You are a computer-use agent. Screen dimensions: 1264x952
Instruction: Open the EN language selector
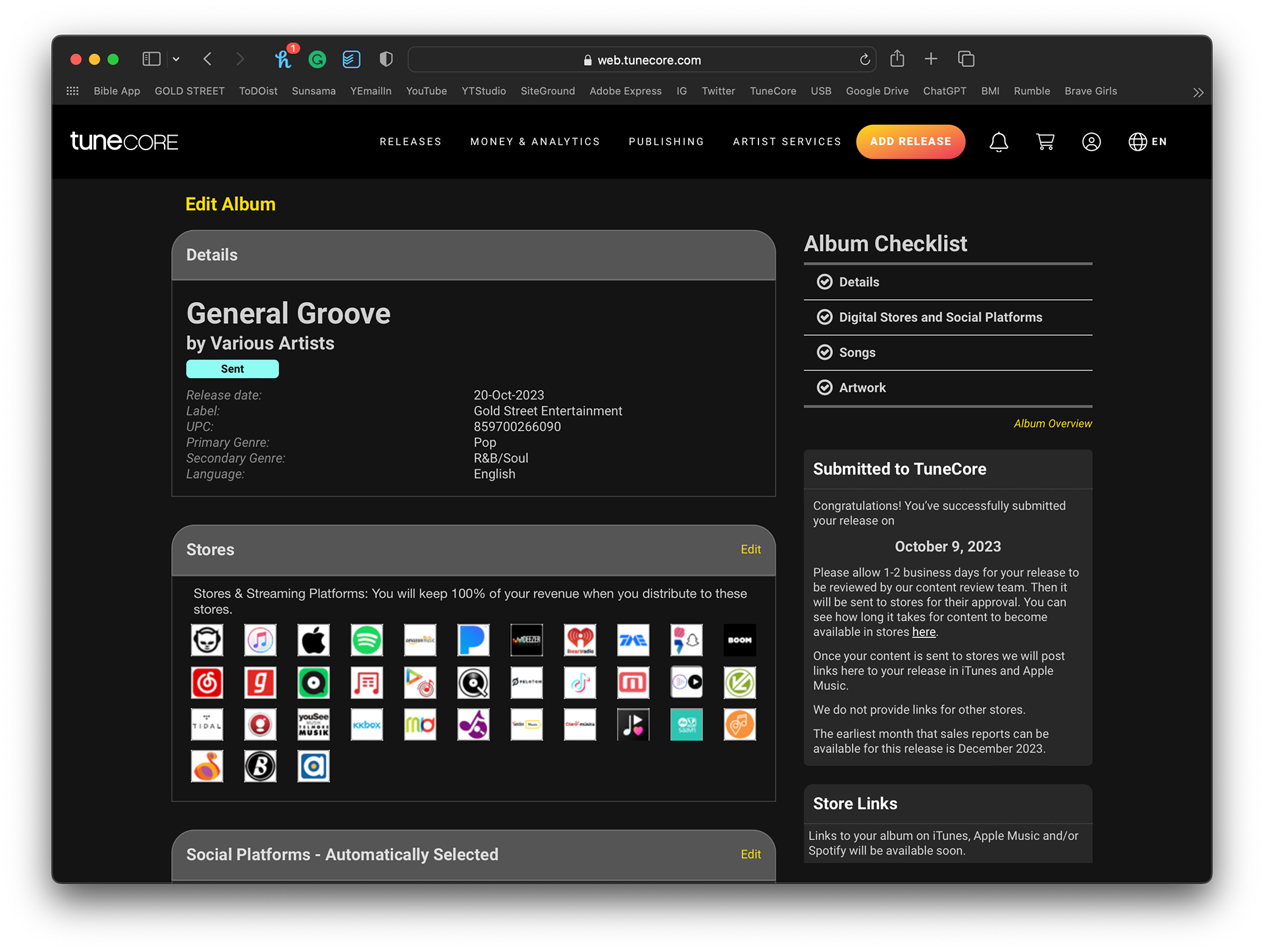[x=1147, y=142]
